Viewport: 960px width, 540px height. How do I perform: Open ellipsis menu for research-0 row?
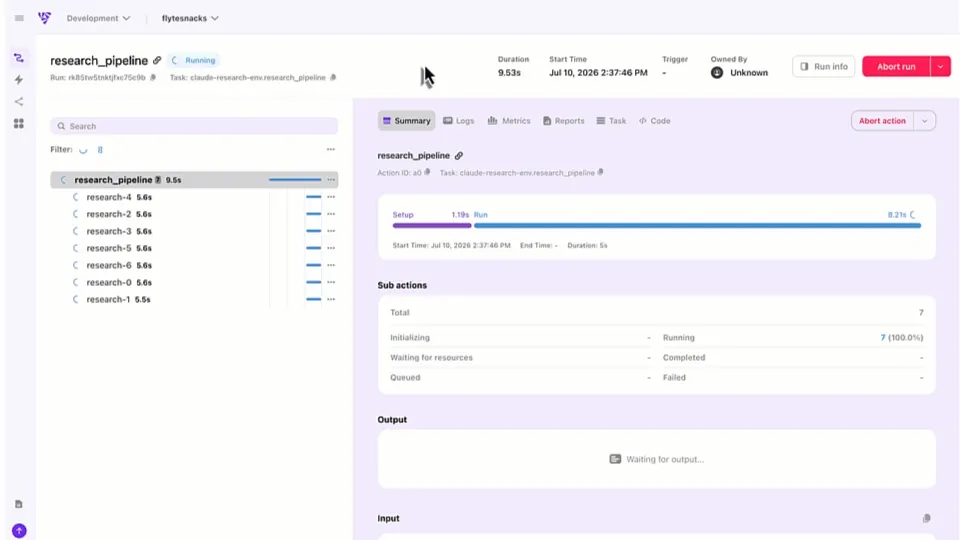point(331,282)
